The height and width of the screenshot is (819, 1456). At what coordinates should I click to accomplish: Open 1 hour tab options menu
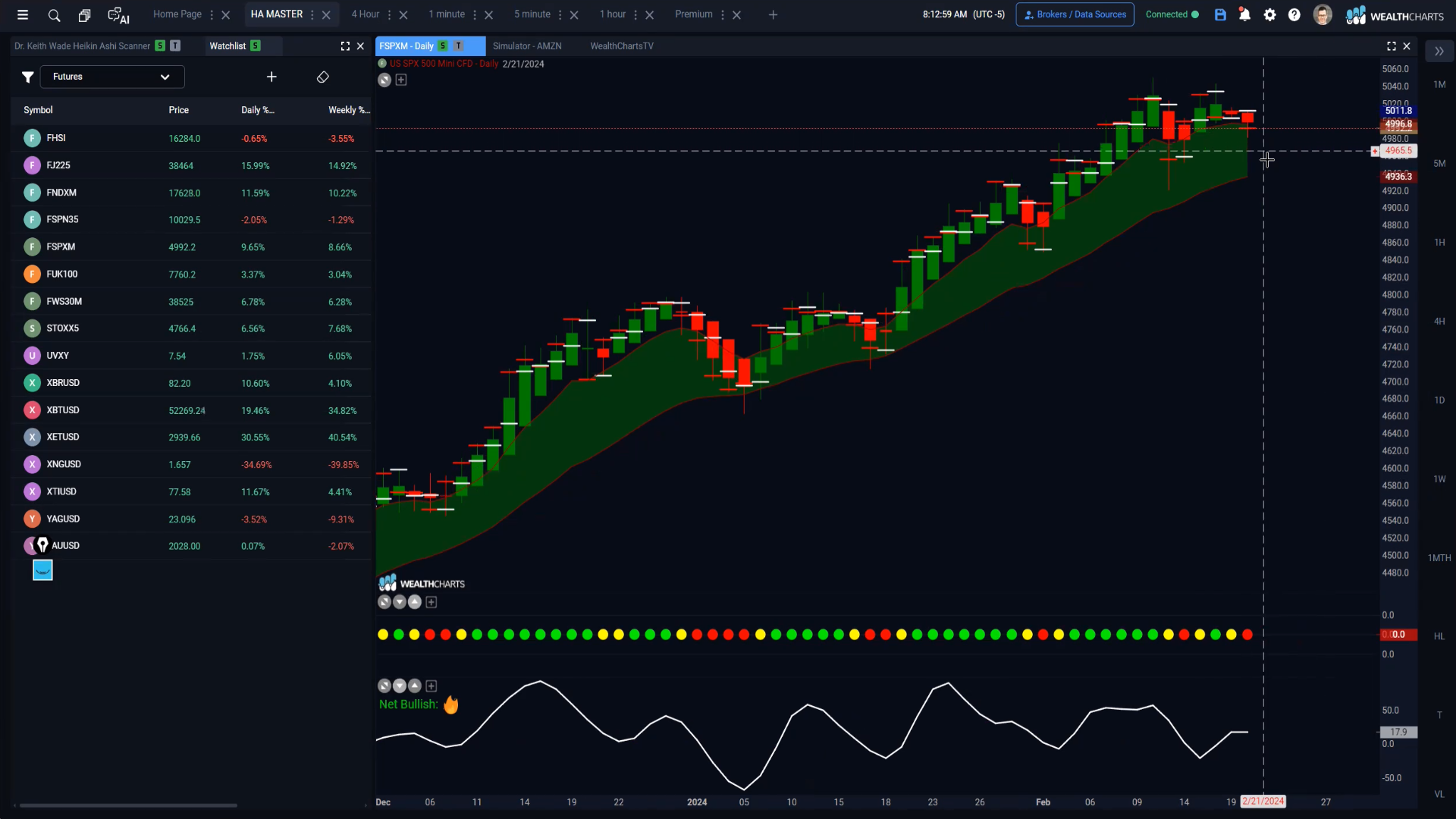[x=636, y=15]
